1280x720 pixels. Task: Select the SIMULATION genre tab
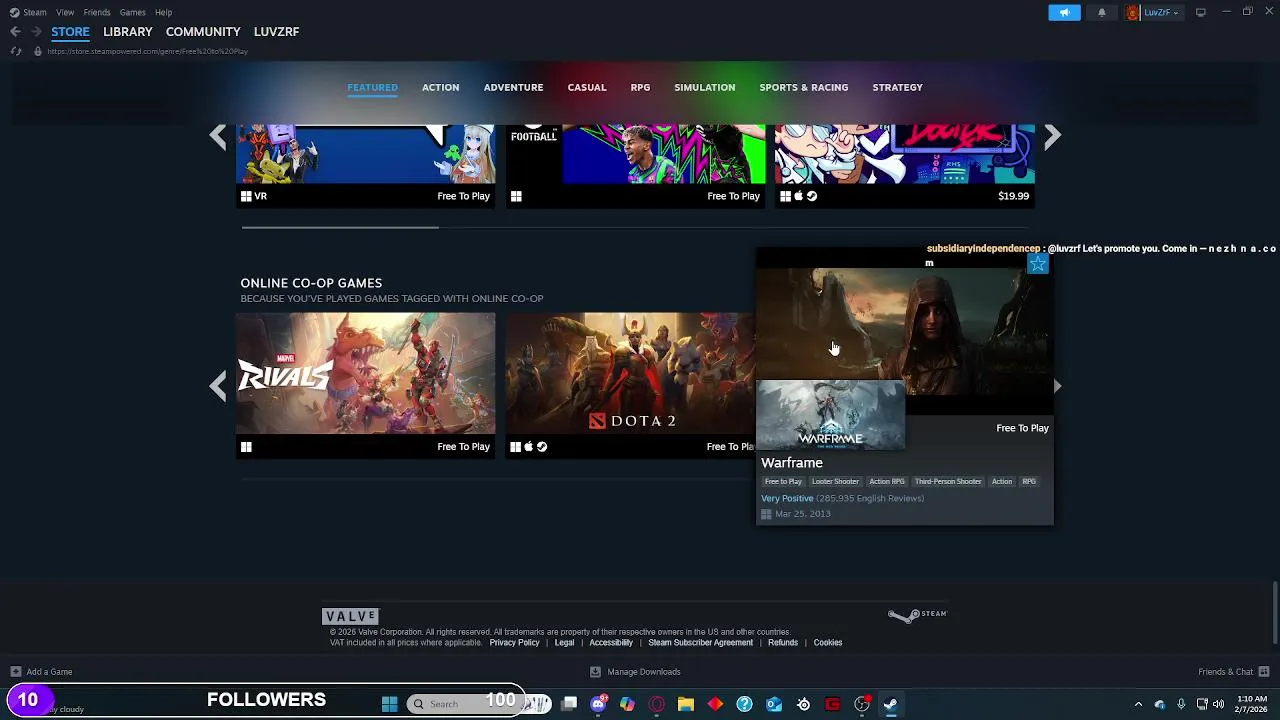click(704, 87)
